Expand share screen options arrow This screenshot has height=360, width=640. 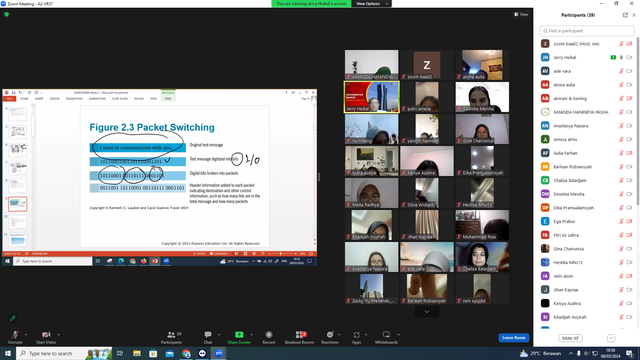click(x=251, y=335)
